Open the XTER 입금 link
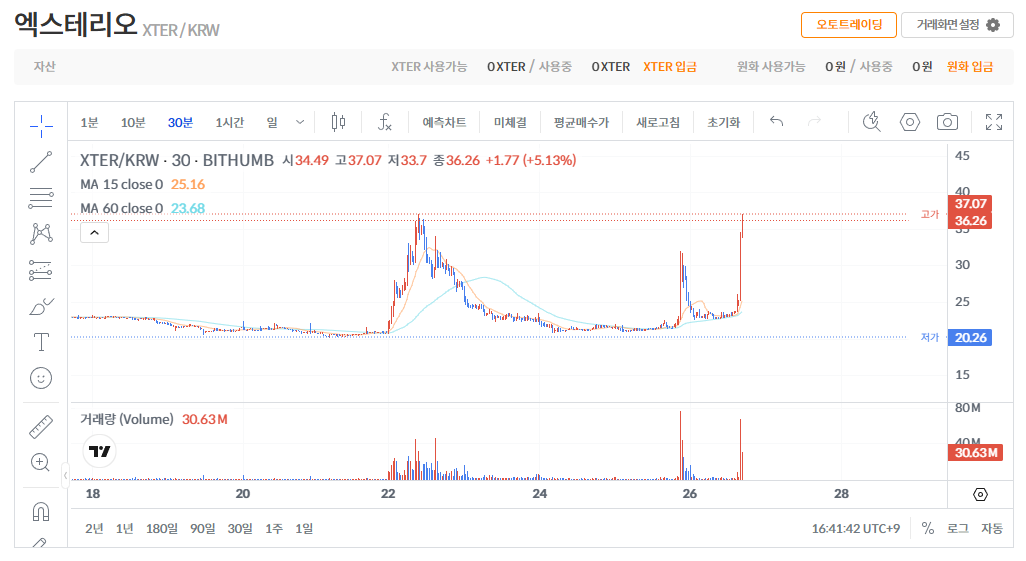This screenshot has width=1026, height=561. pos(669,67)
